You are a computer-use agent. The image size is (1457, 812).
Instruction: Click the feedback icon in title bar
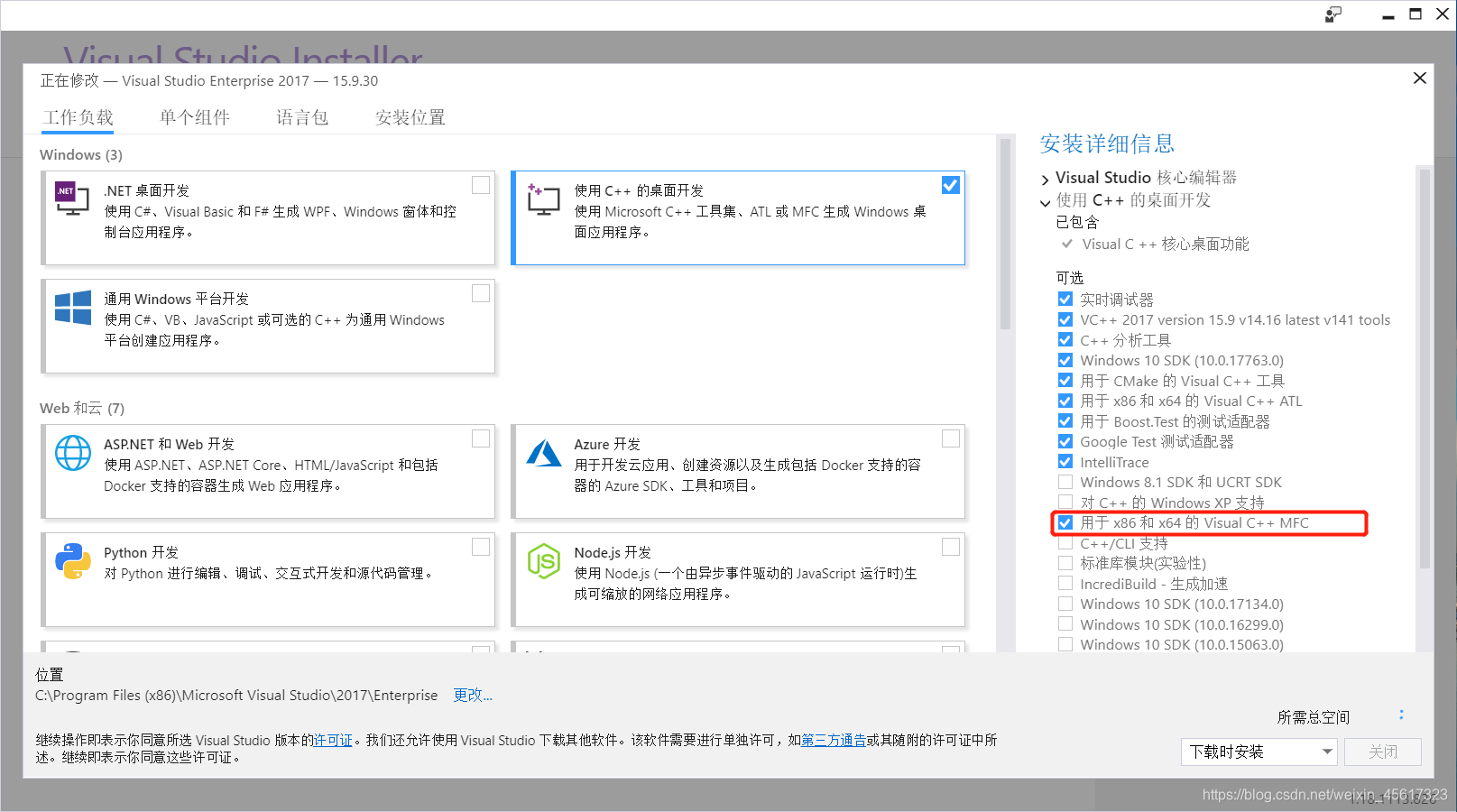click(1333, 14)
